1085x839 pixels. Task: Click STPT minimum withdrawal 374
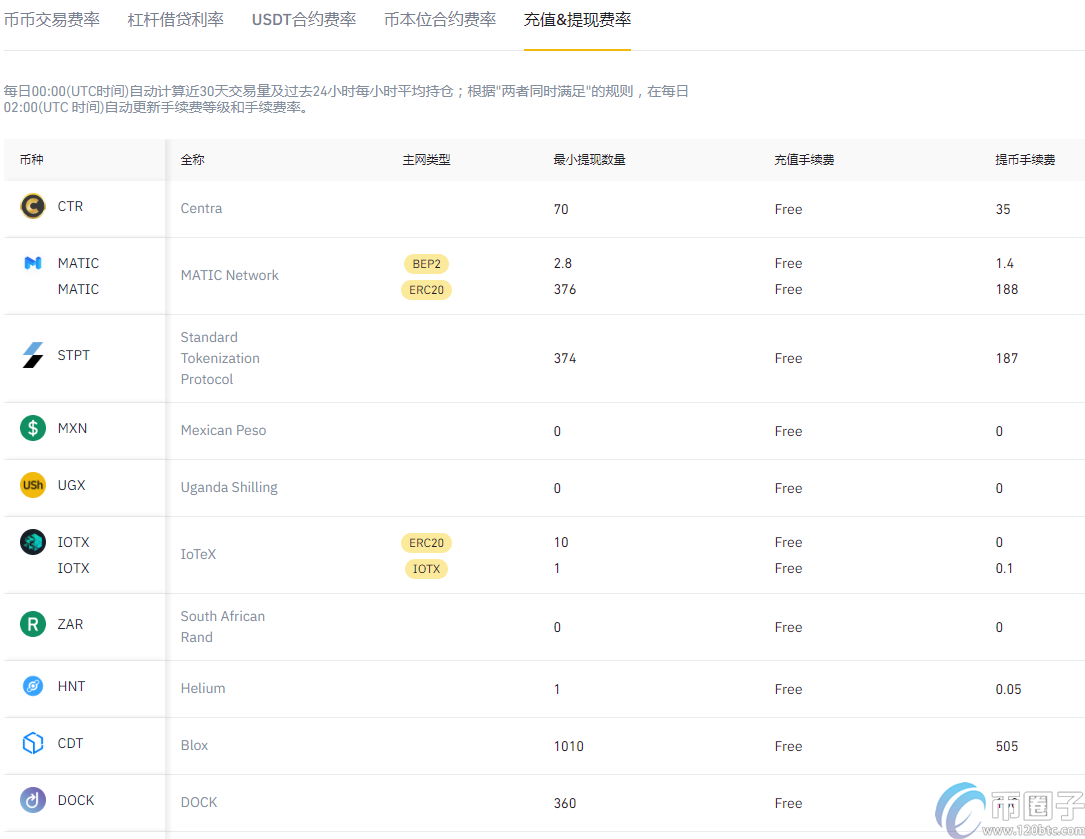[565, 358]
